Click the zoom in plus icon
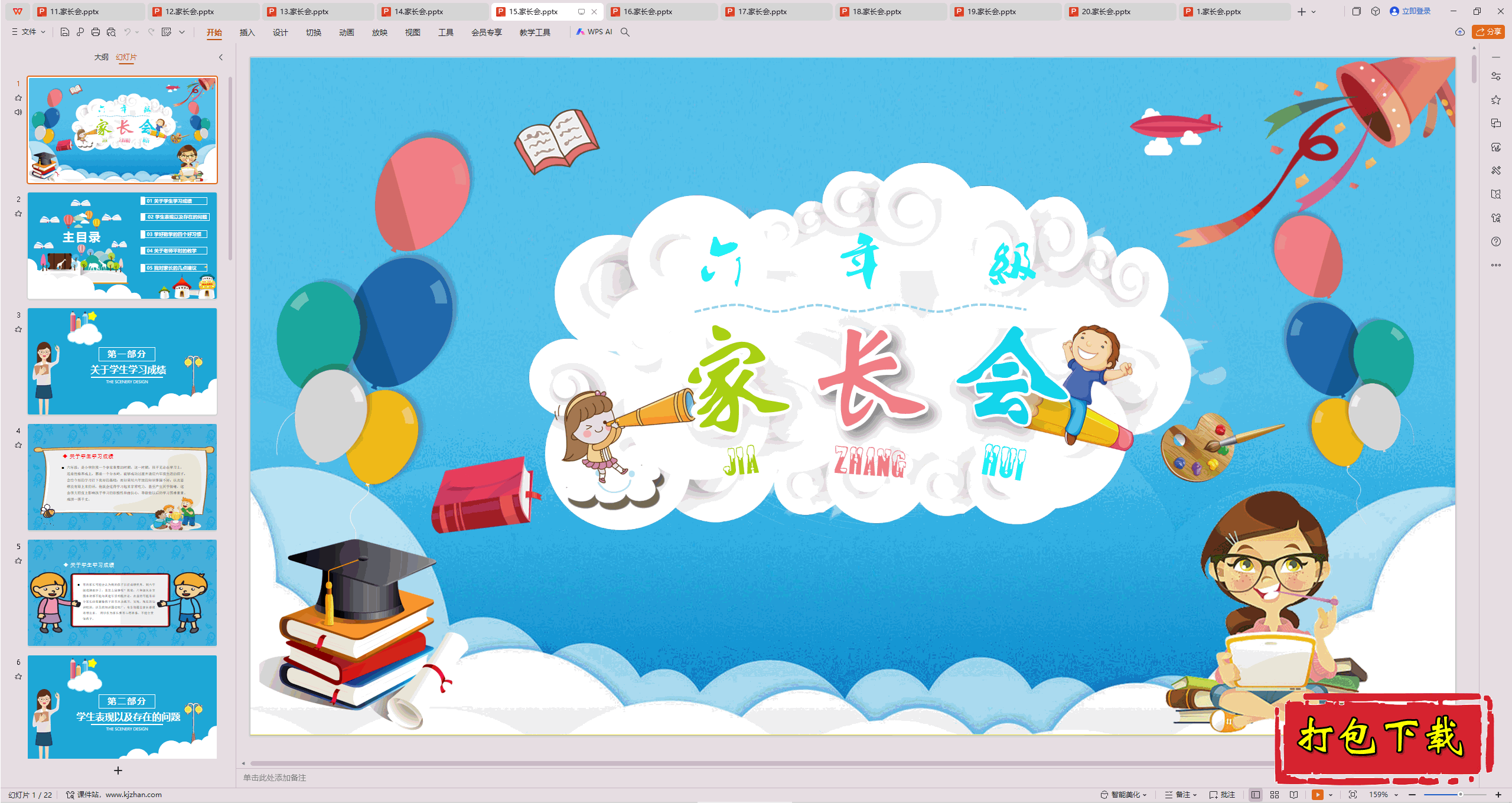The height and width of the screenshot is (803, 1512). point(1498,795)
